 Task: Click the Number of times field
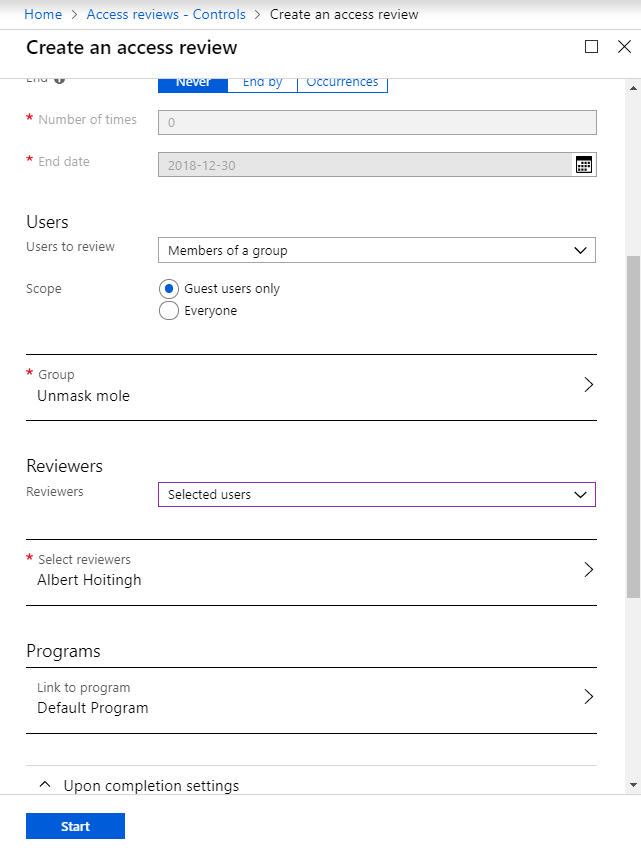tap(376, 122)
